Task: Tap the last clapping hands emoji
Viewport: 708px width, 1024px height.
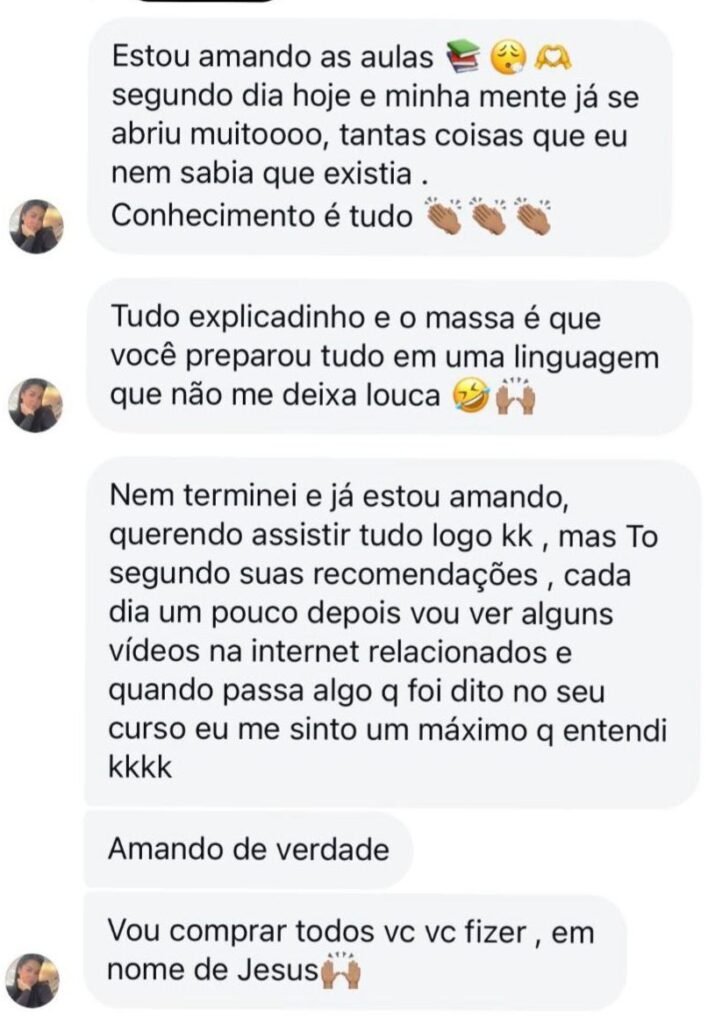Action: click(x=532, y=215)
